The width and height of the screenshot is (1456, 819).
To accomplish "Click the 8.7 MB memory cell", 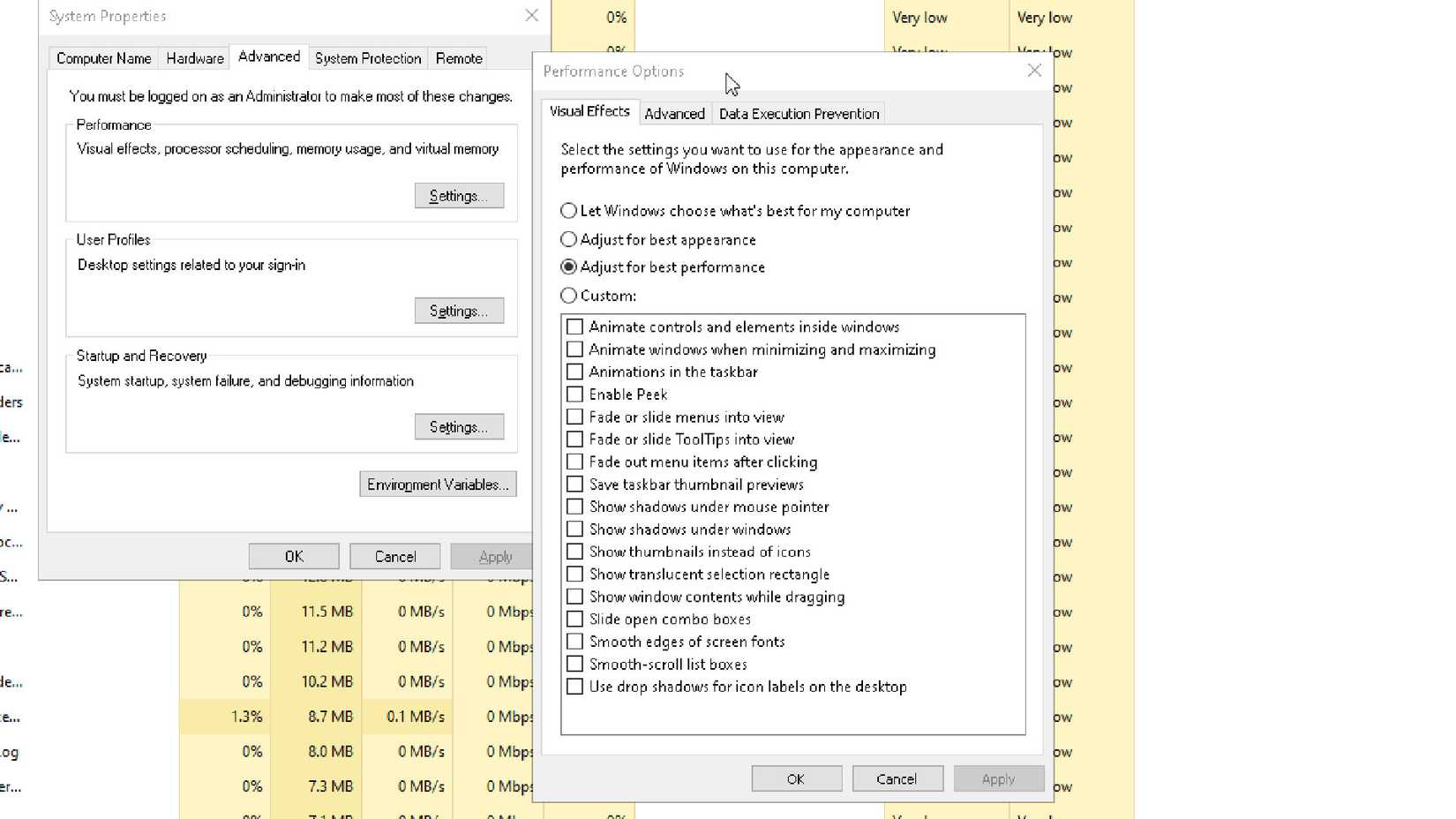I will 316,717.
